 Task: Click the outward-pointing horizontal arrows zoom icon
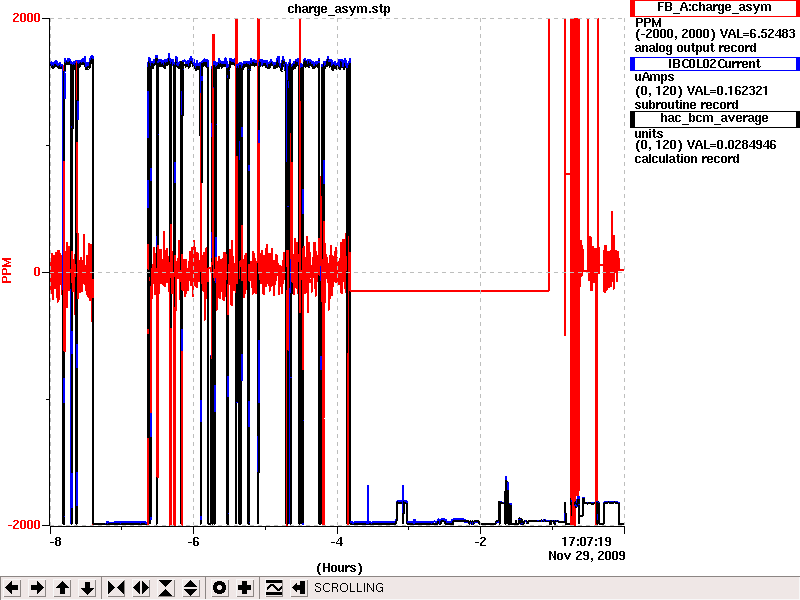click(141, 588)
